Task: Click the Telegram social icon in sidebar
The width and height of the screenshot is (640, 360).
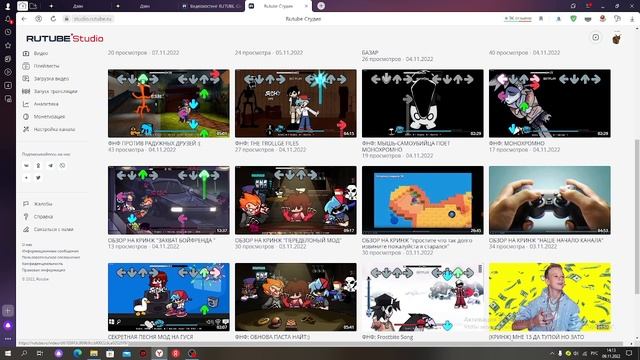Action: (50, 166)
